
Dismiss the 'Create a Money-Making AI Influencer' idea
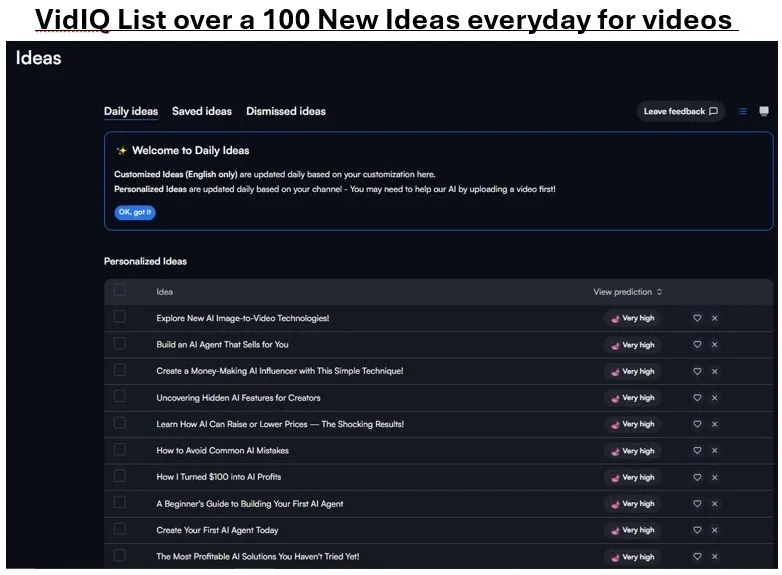[x=715, y=372]
